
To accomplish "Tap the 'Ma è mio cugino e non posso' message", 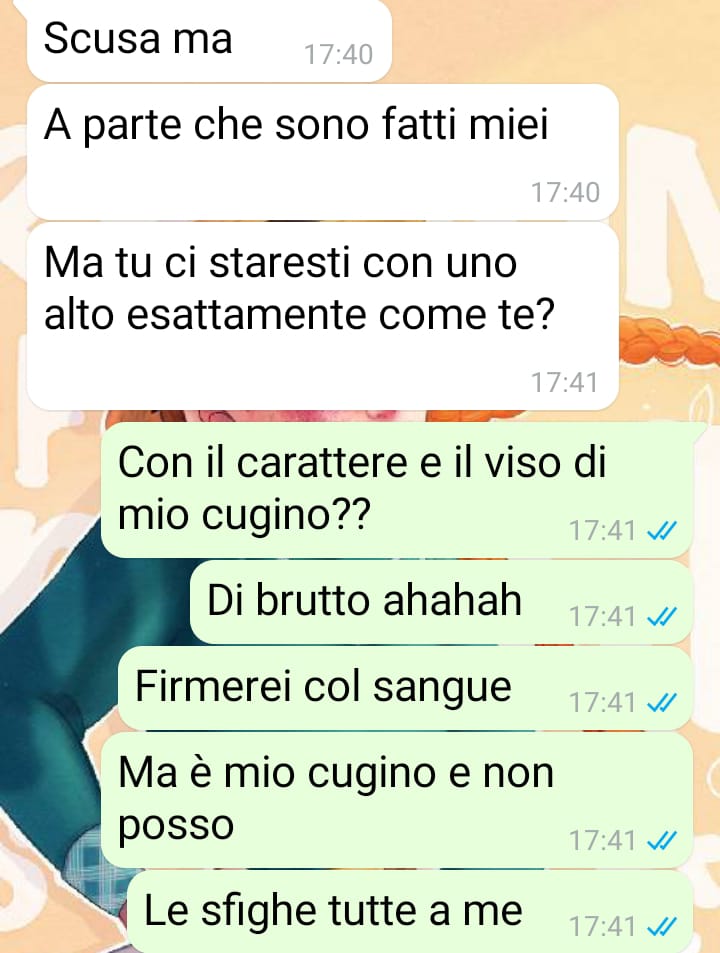I will pyautogui.click(x=397, y=800).
